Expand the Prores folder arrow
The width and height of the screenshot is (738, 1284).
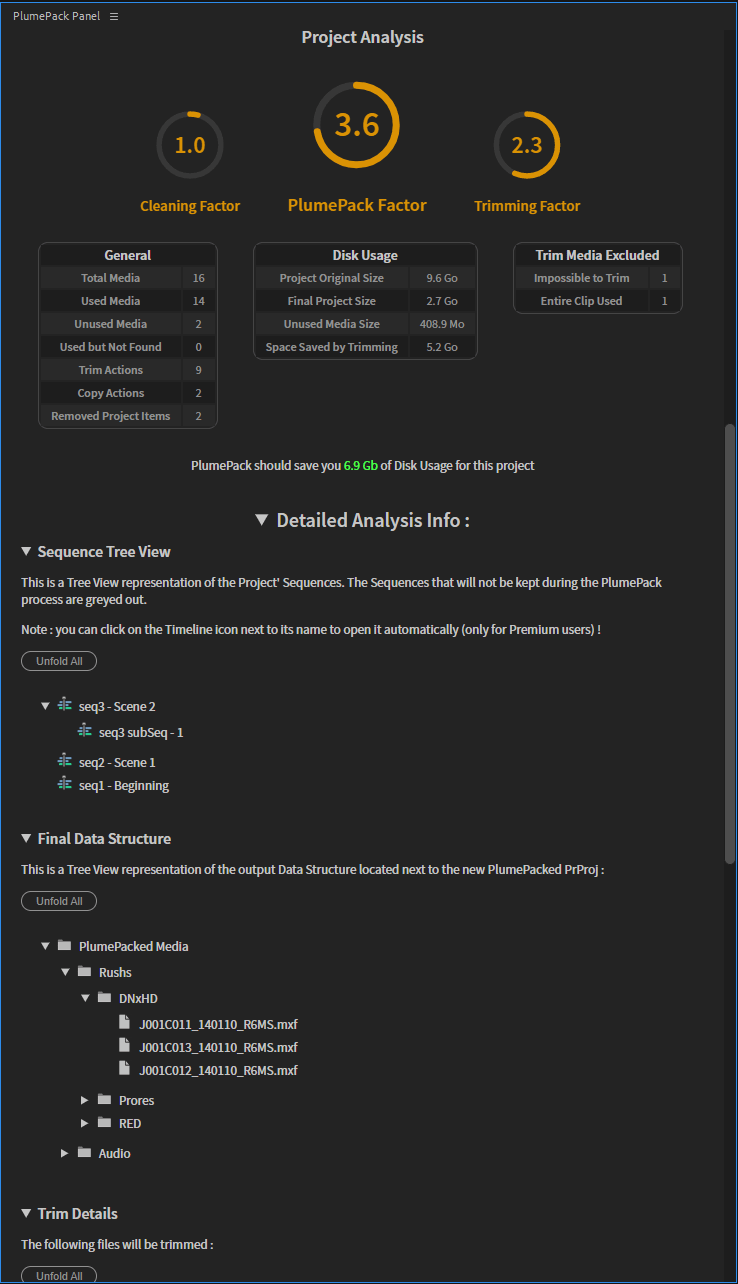85,1100
